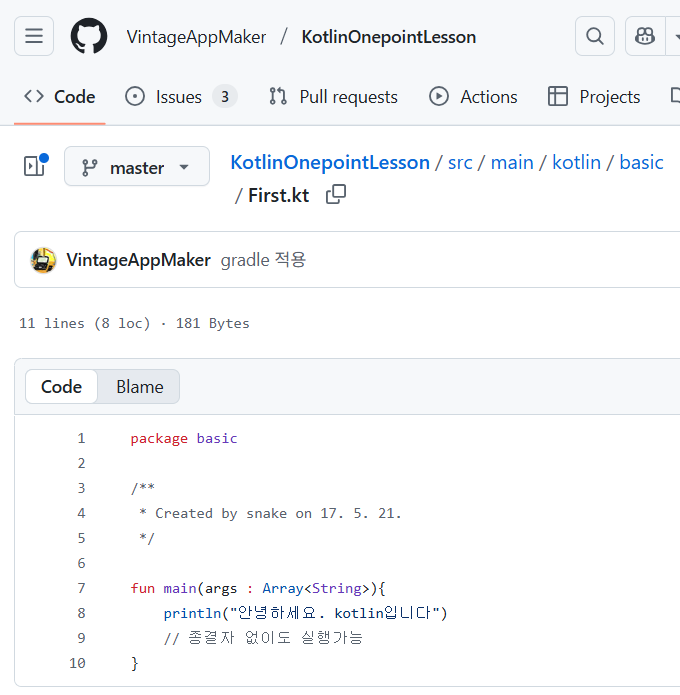
Task: Expand the file tree side panel
Action: 35,166
